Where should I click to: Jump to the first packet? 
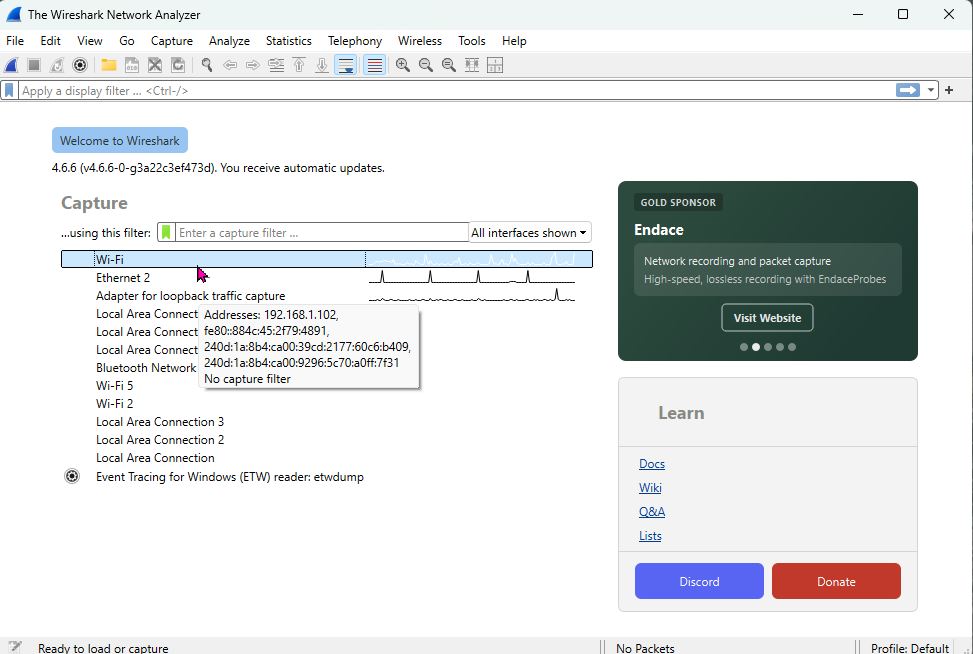click(x=299, y=65)
